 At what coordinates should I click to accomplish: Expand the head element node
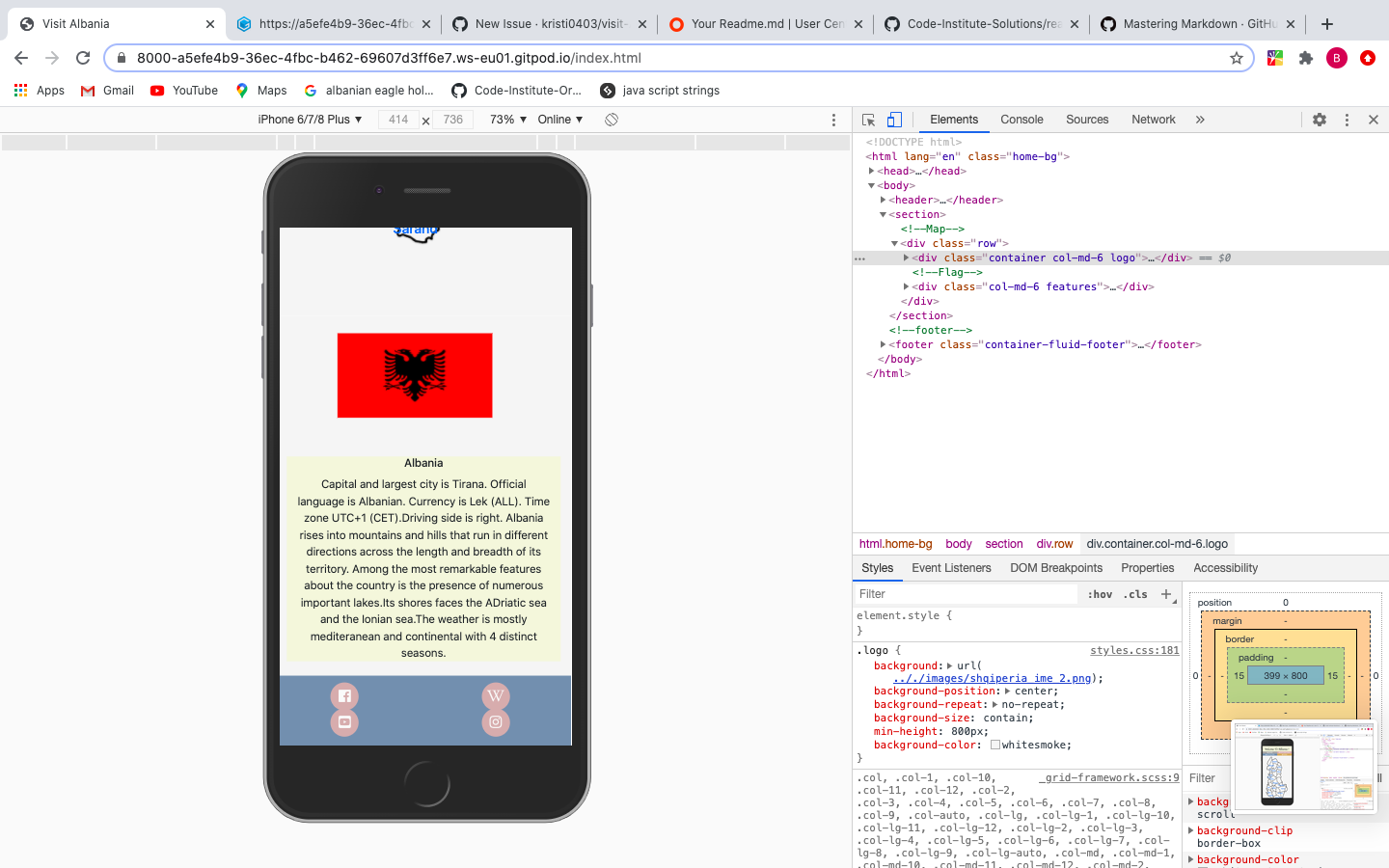click(871, 171)
